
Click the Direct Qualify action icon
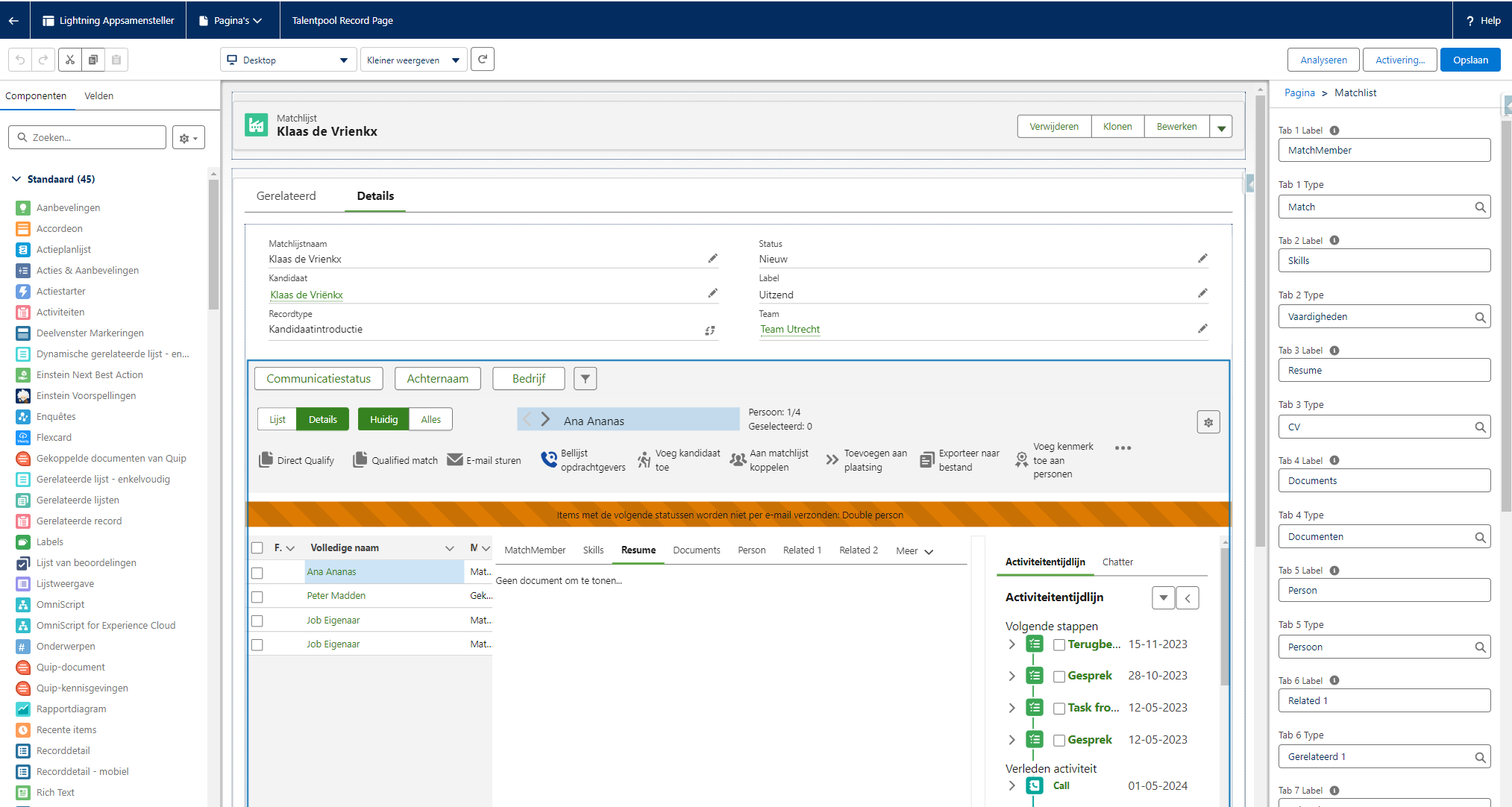(x=266, y=459)
